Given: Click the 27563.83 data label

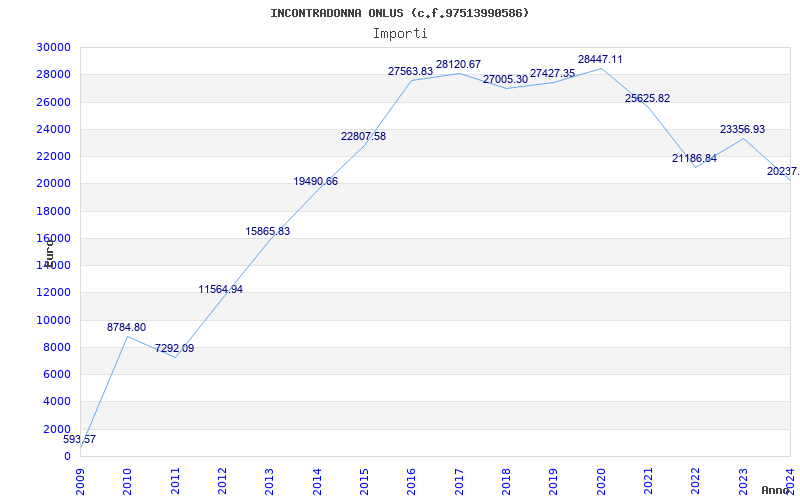Looking at the screenshot, I should click(410, 72).
